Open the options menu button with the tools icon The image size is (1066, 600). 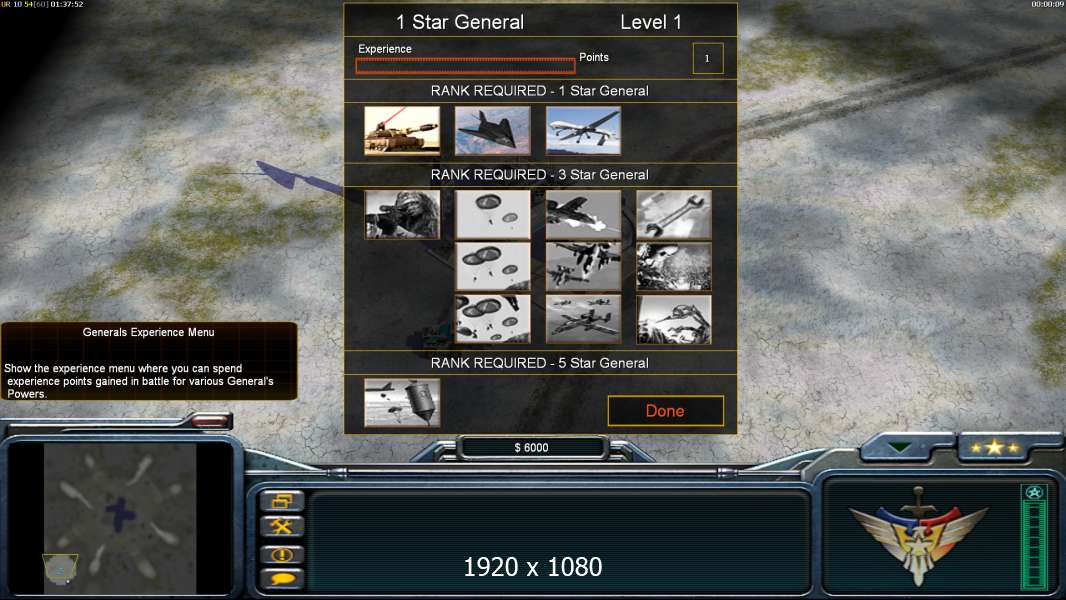tap(281, 526)
